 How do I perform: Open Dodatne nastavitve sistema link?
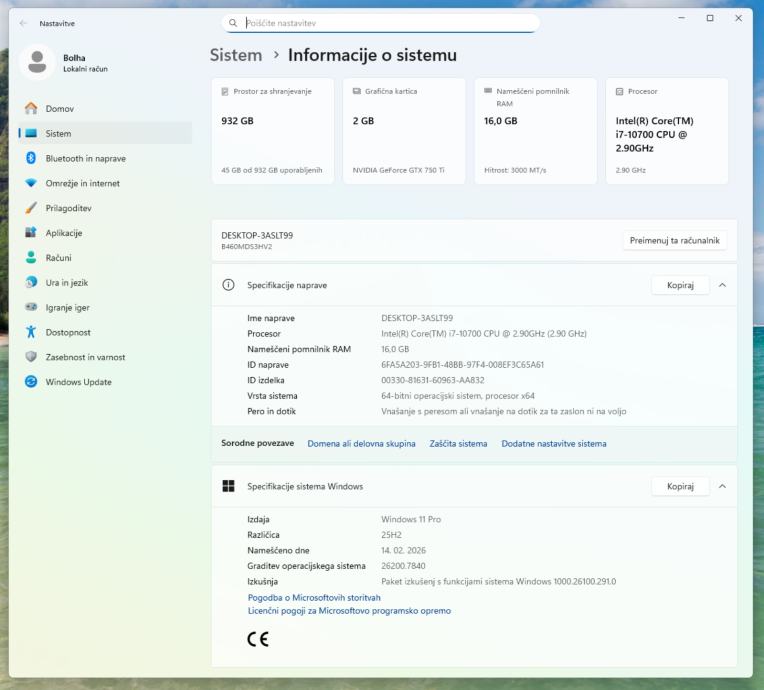pyautogui.click(x=554, y=443)
